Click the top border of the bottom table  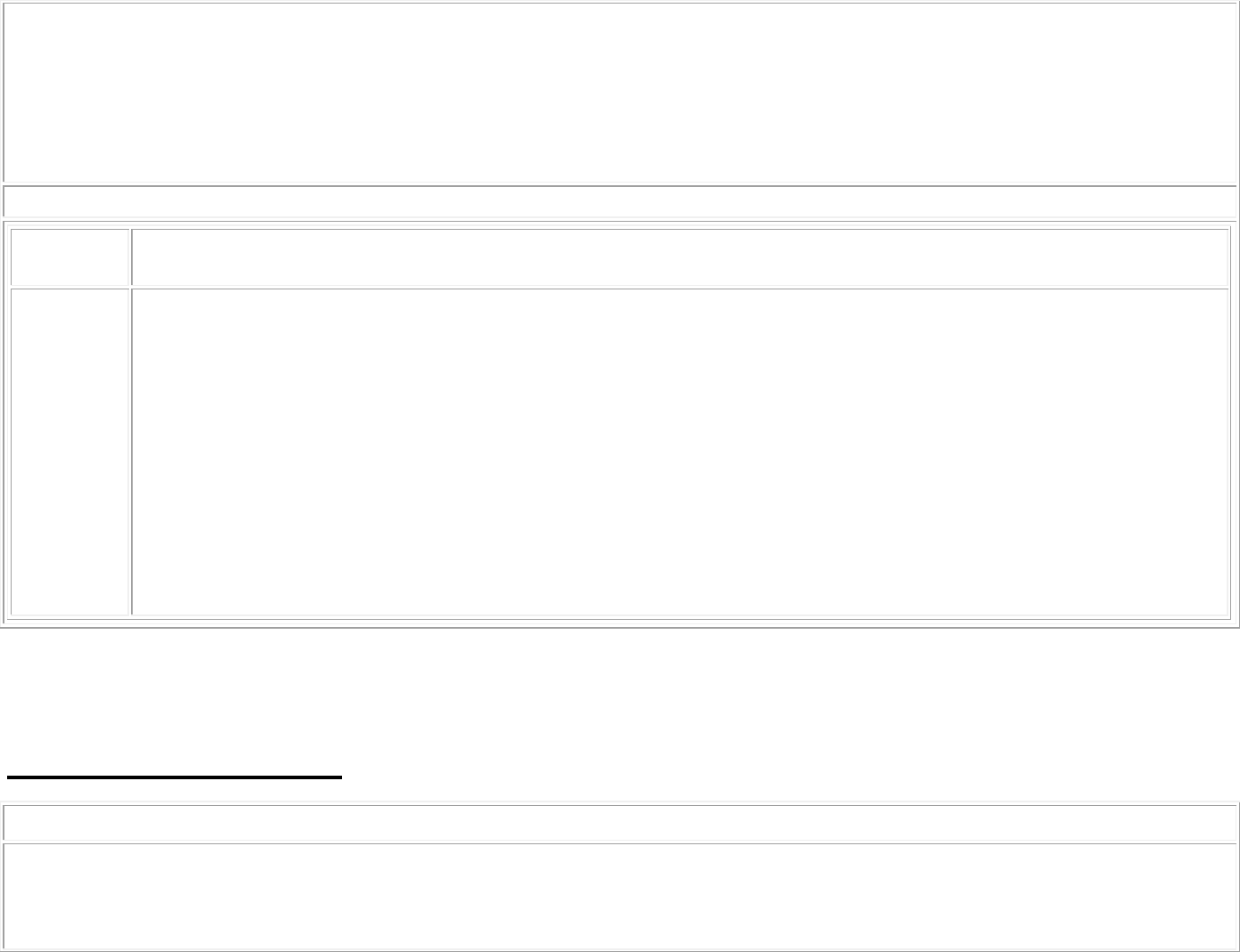[619, 802]
